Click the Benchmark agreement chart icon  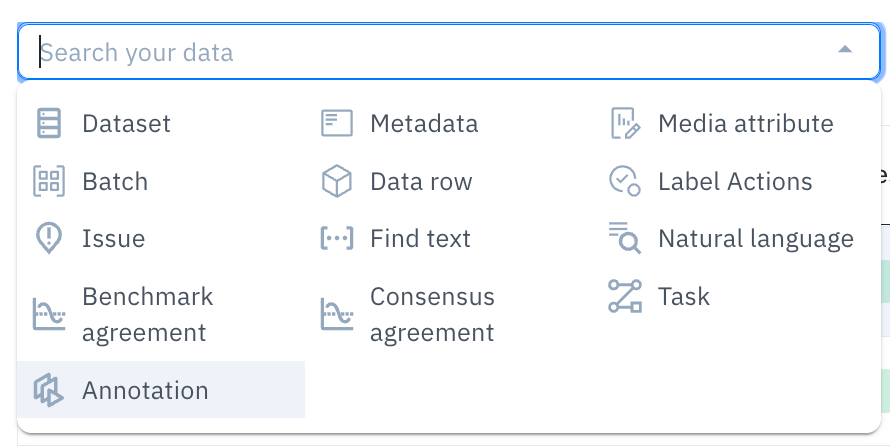pos(48,314)
